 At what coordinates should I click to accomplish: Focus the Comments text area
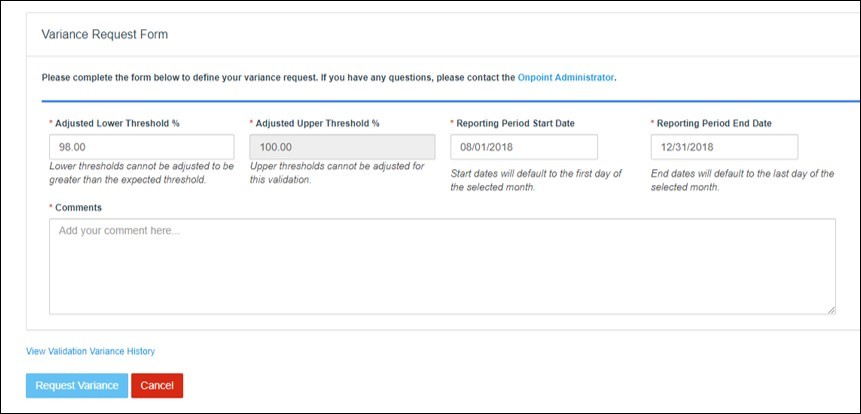click(x=443, y=267)
